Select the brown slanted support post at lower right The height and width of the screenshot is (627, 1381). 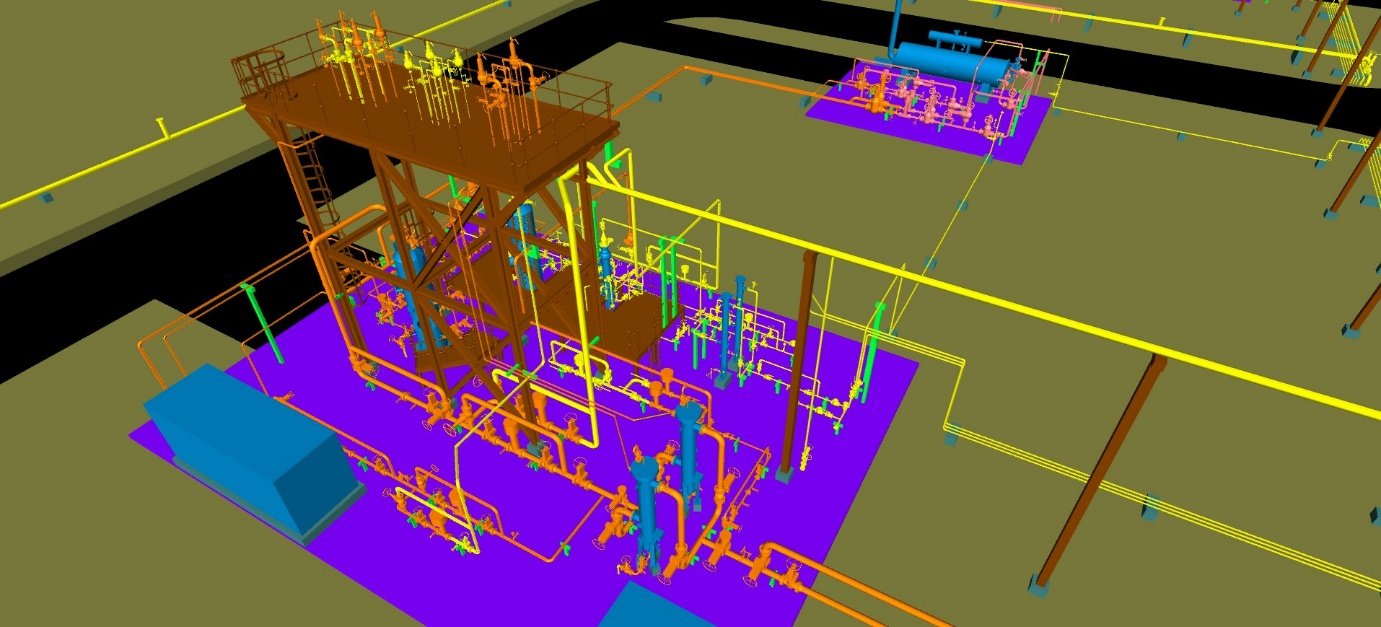[x=1100, y=473]
